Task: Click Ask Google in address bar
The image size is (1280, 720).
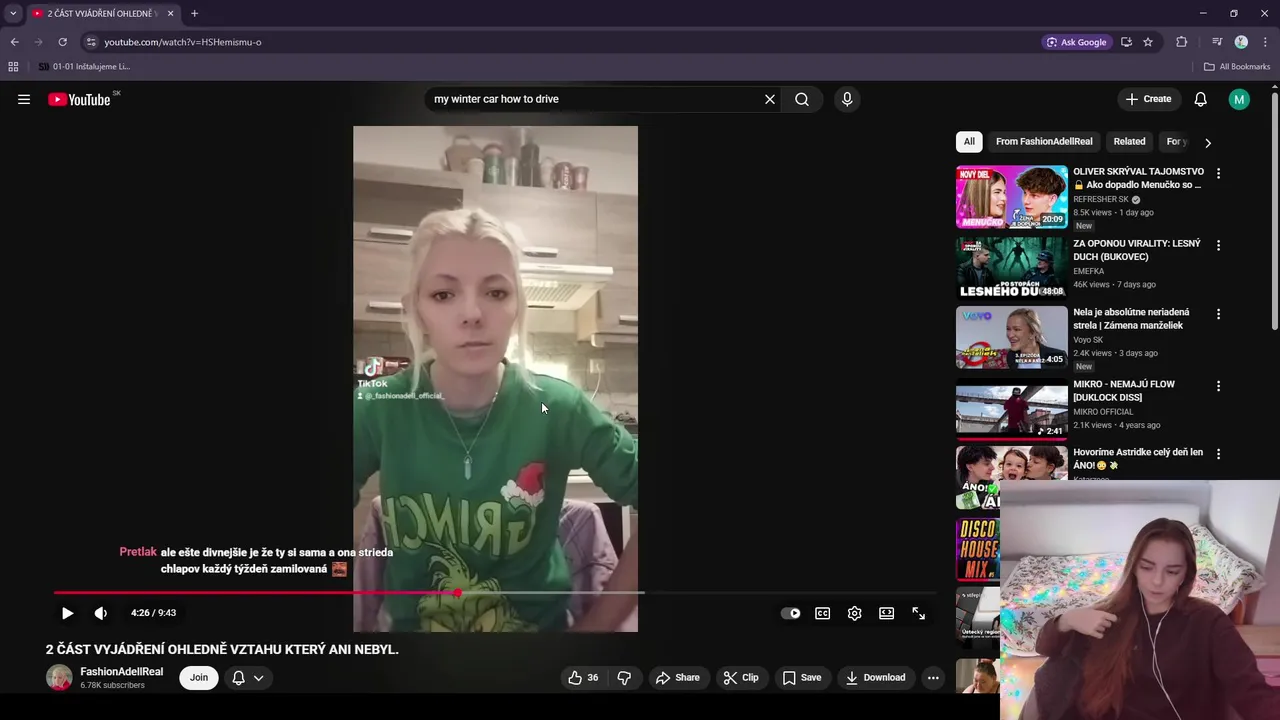Action: click(1076, 42)
